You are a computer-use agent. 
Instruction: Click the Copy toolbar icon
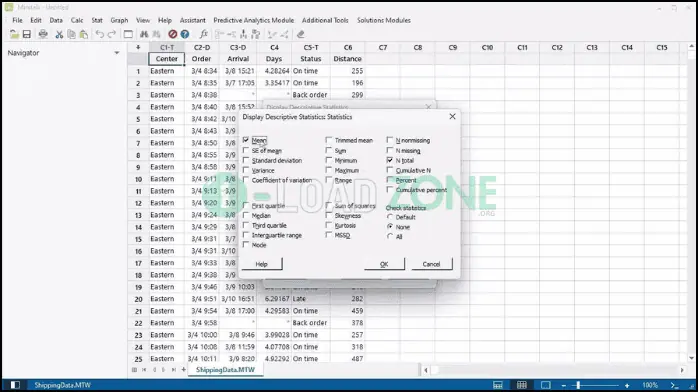click(x=71, y=34)
